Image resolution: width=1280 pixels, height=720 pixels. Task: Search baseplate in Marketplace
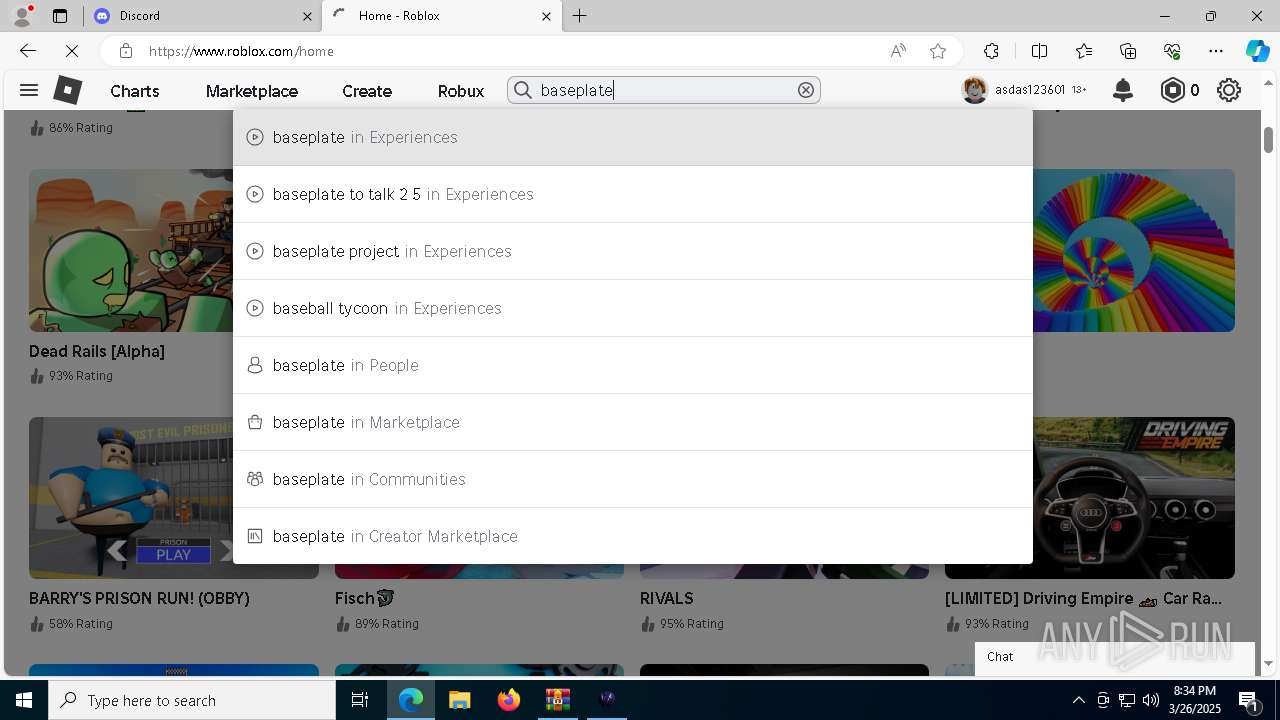click(x=633, y=422)
